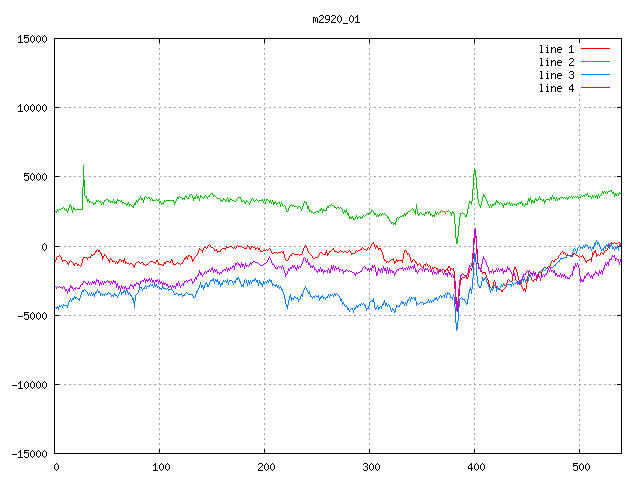Screen dimensions: 640x480
Task: Click the blue line 3 legend sample
Action: point(595,75)
